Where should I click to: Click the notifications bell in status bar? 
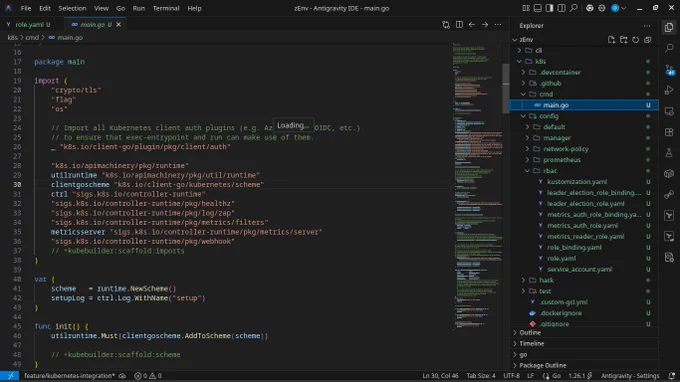tap(672, 376)
